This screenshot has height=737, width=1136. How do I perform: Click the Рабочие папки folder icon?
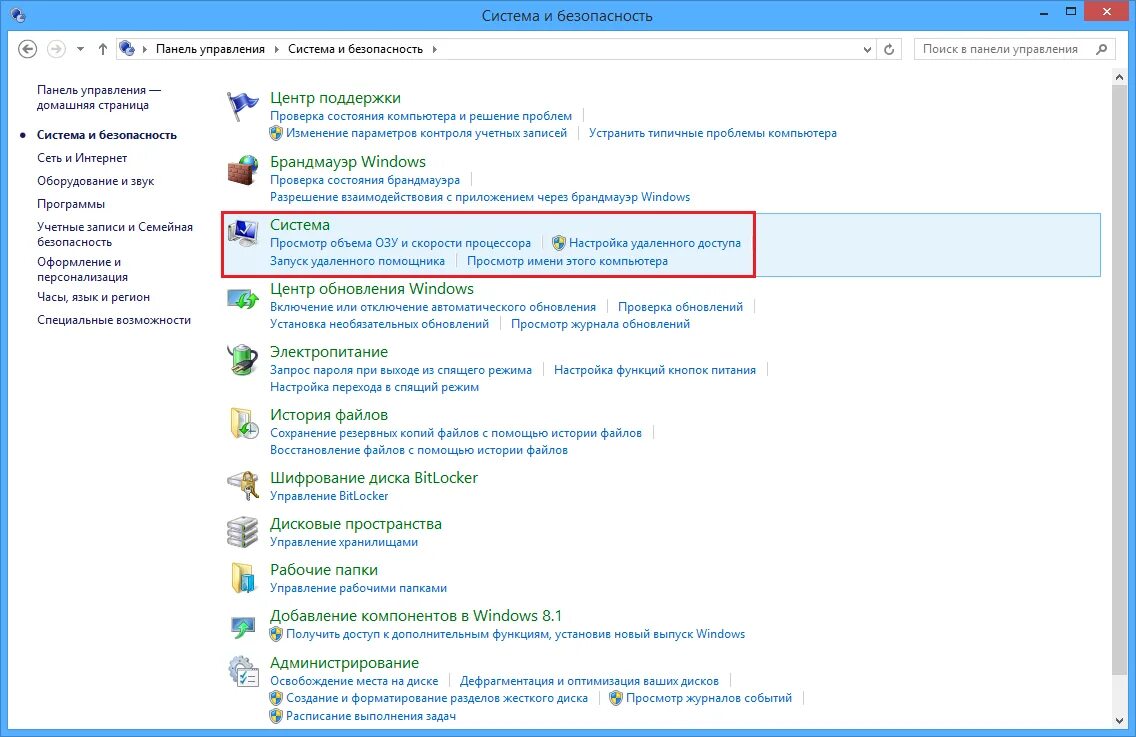pos(243,578)
